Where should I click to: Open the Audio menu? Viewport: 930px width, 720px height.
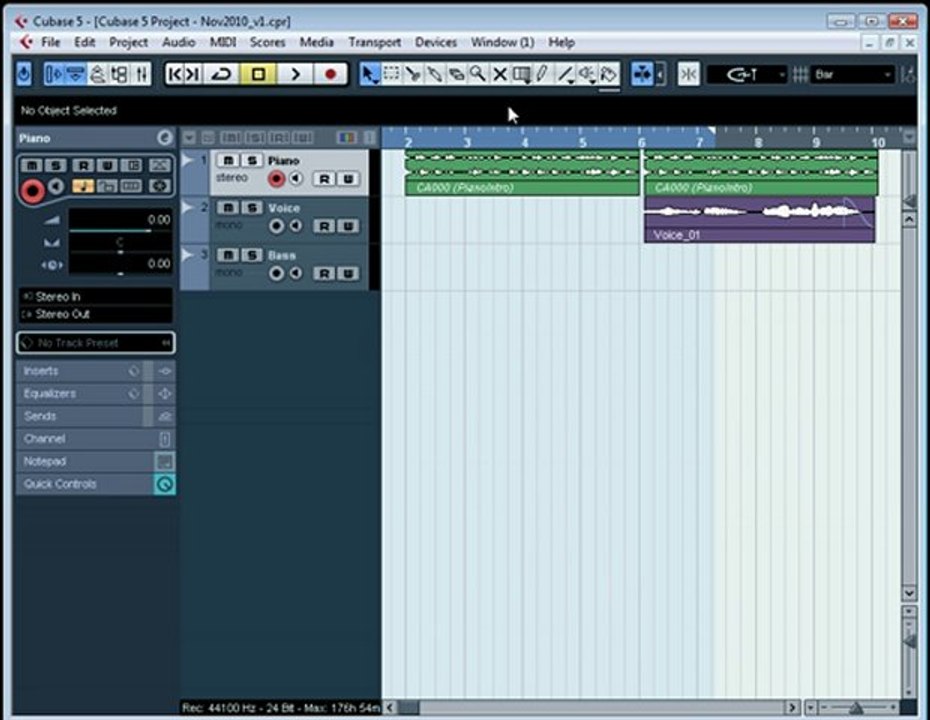pos(179,42)
